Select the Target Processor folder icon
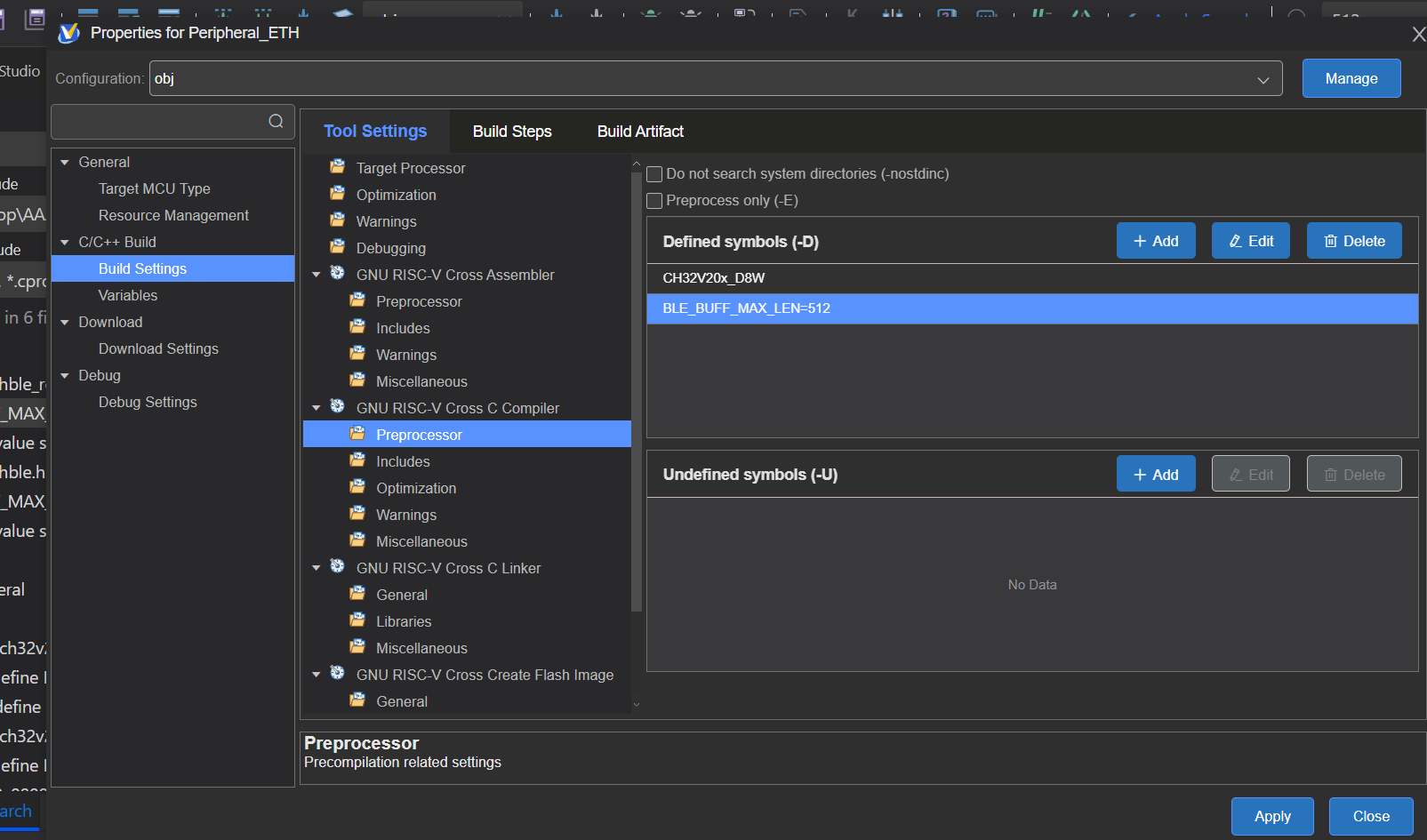Viewport: 1427px width, 840px height. point(338,167)
